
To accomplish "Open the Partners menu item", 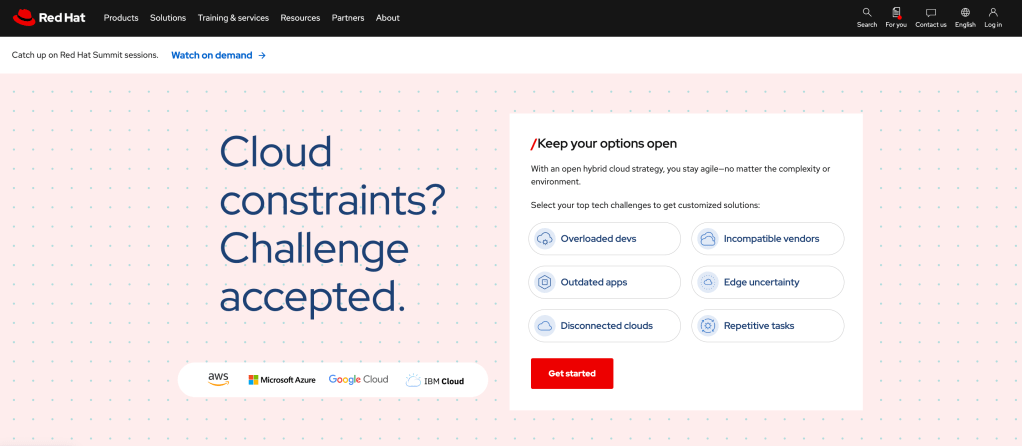I will pyautogui.click(x=348, y=18).
